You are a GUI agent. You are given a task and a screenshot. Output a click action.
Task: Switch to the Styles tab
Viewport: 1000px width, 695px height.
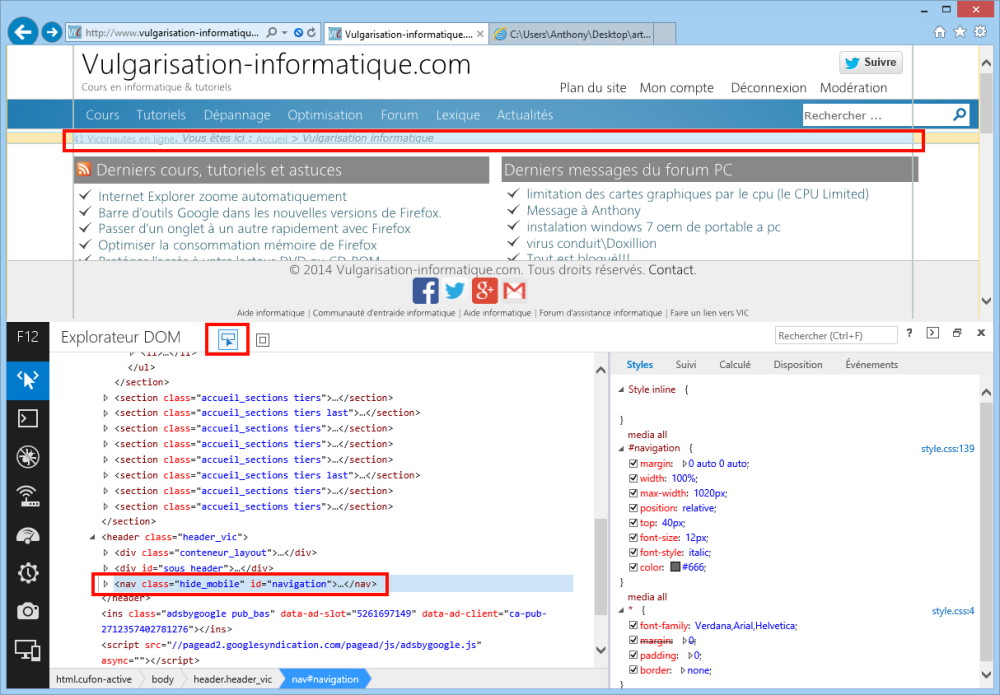(x=640, y=364)
